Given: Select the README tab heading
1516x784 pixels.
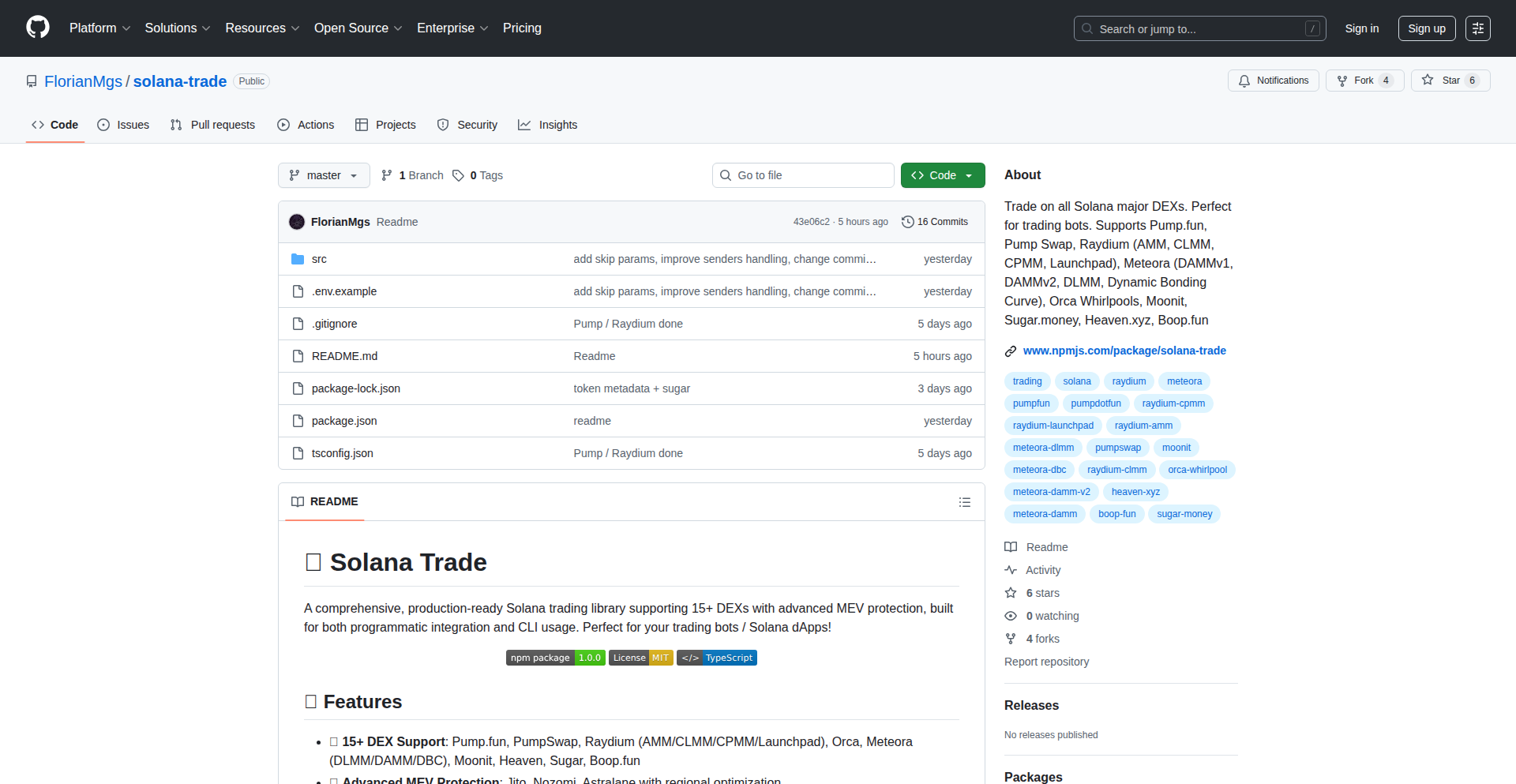Looking at the screenshot, I should pyautogui.click(x=325, y=501).
